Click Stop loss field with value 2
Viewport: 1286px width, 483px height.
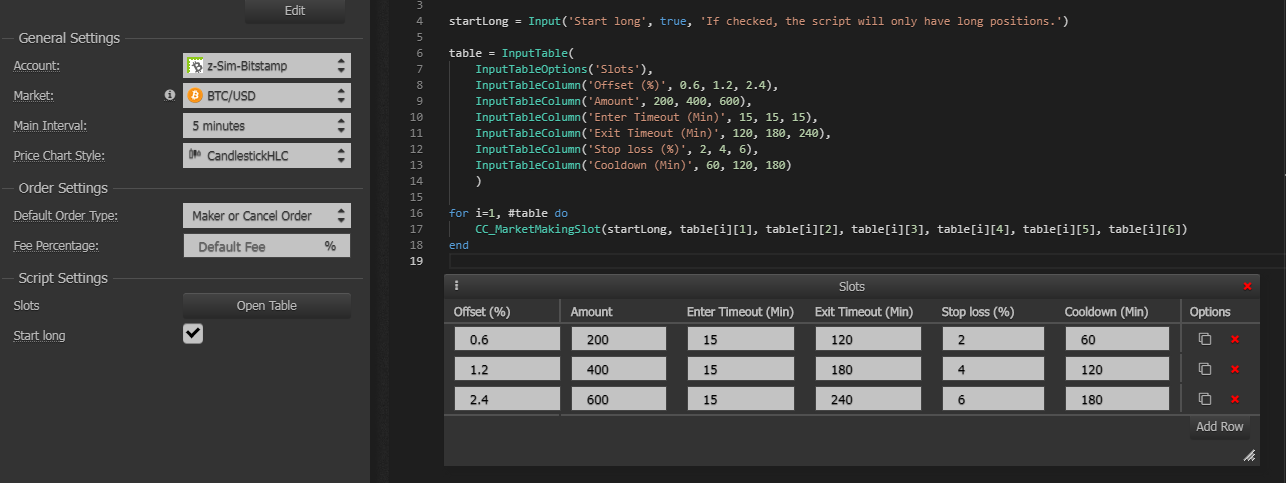tap(993, 339)
